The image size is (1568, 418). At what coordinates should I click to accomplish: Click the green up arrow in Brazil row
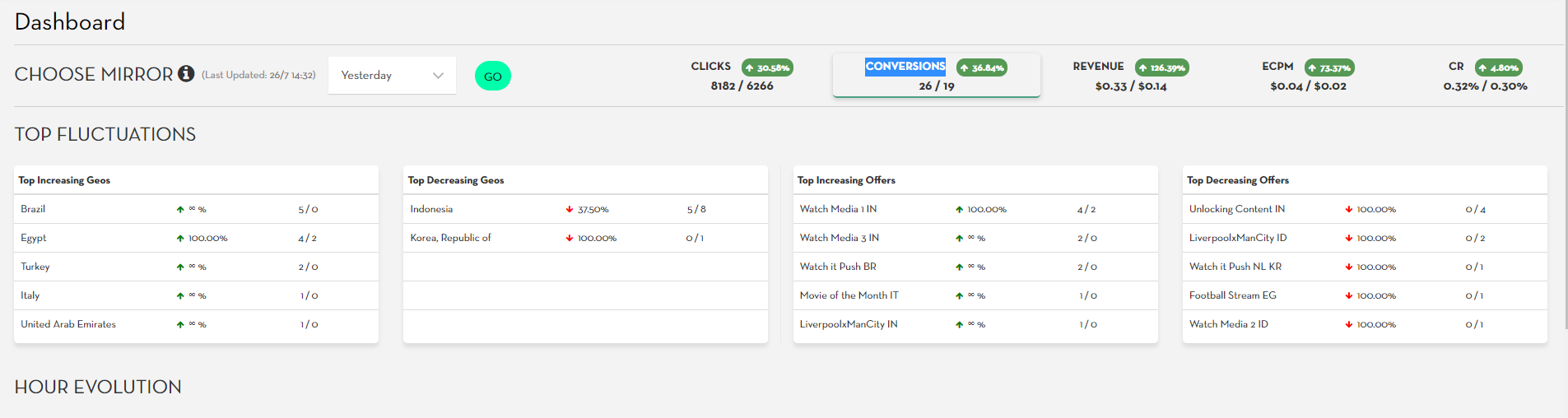tap(180, 210)
